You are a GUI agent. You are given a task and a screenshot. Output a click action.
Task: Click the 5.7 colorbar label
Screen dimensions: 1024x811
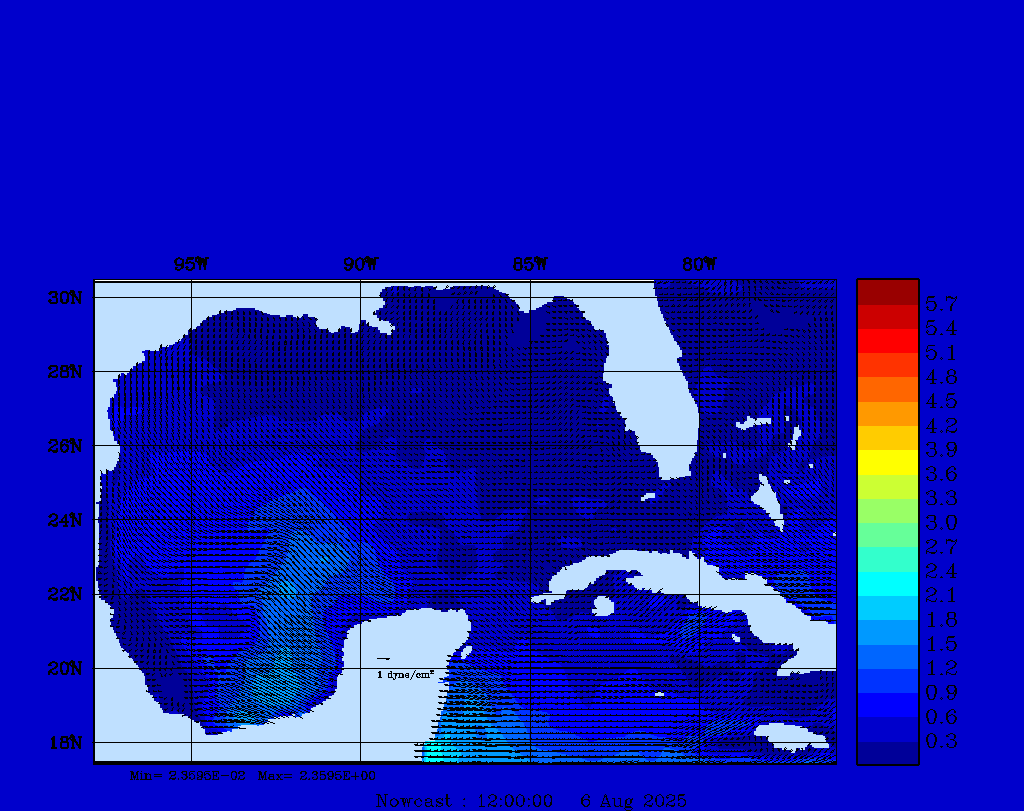coord(941,304)
